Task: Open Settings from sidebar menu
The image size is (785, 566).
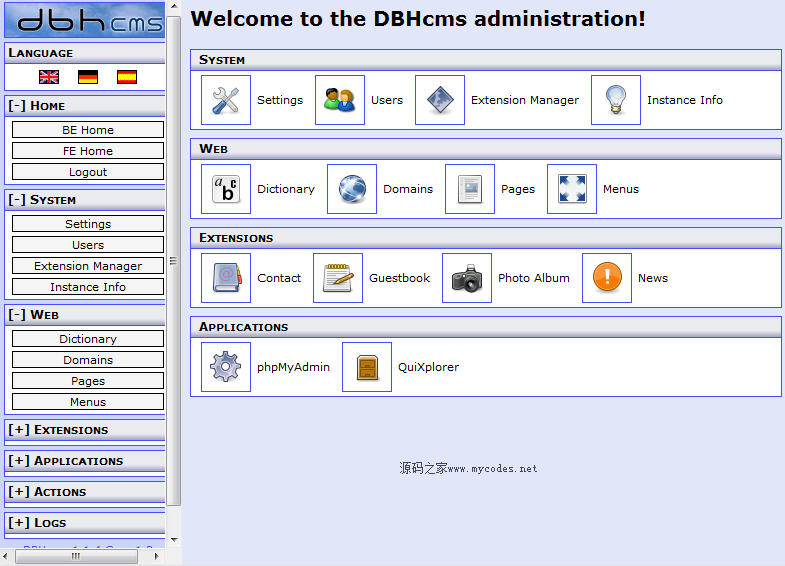Action: [88, 224]
